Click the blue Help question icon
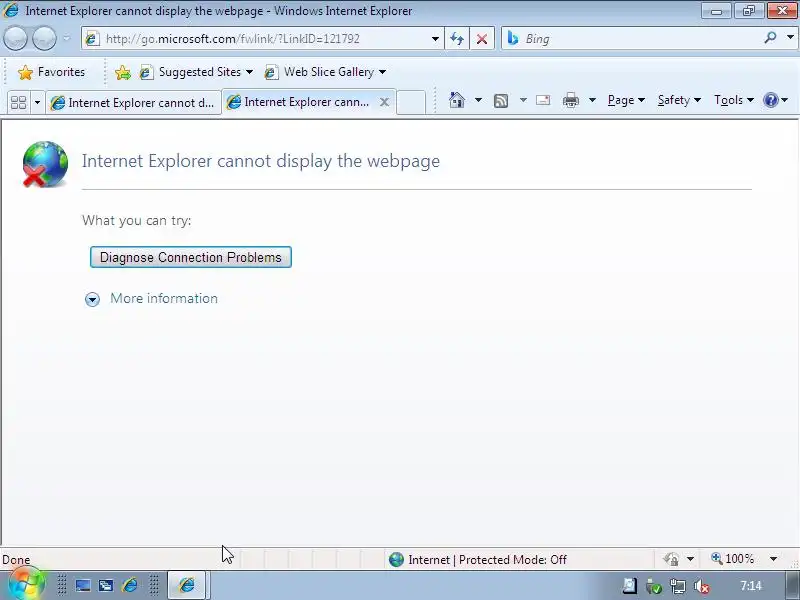The width and height of the screenshot is (800, 600). pyautogui.click(x=770, y=100)
